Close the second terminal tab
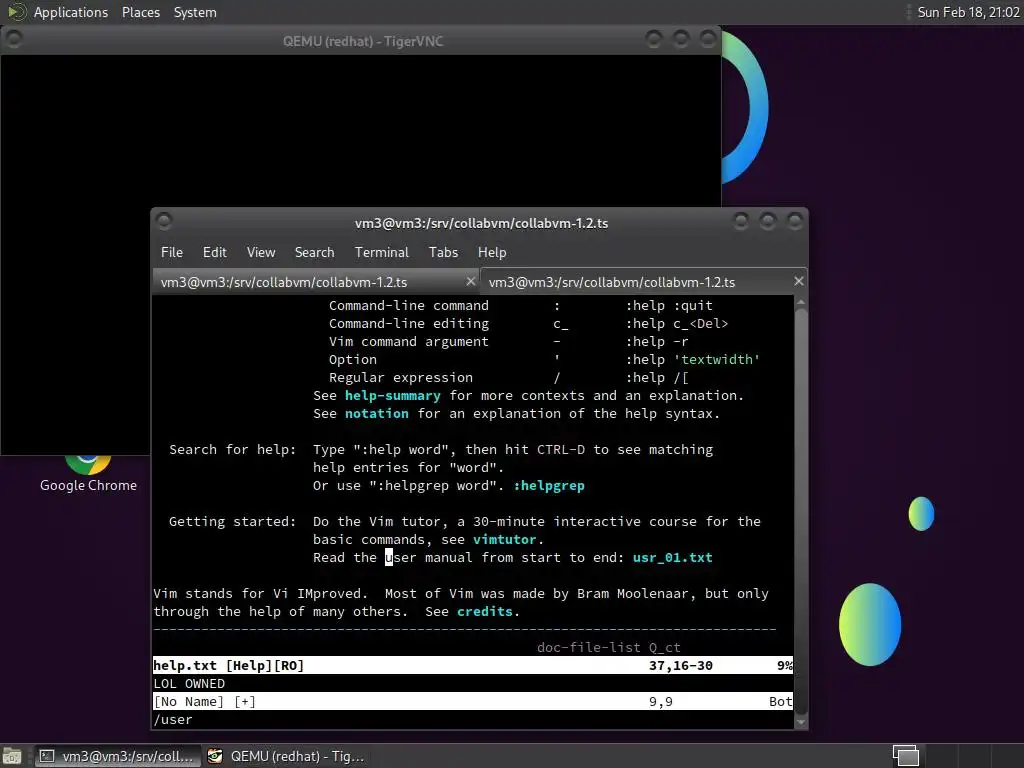1024x768 pixels. coord(798,281)
